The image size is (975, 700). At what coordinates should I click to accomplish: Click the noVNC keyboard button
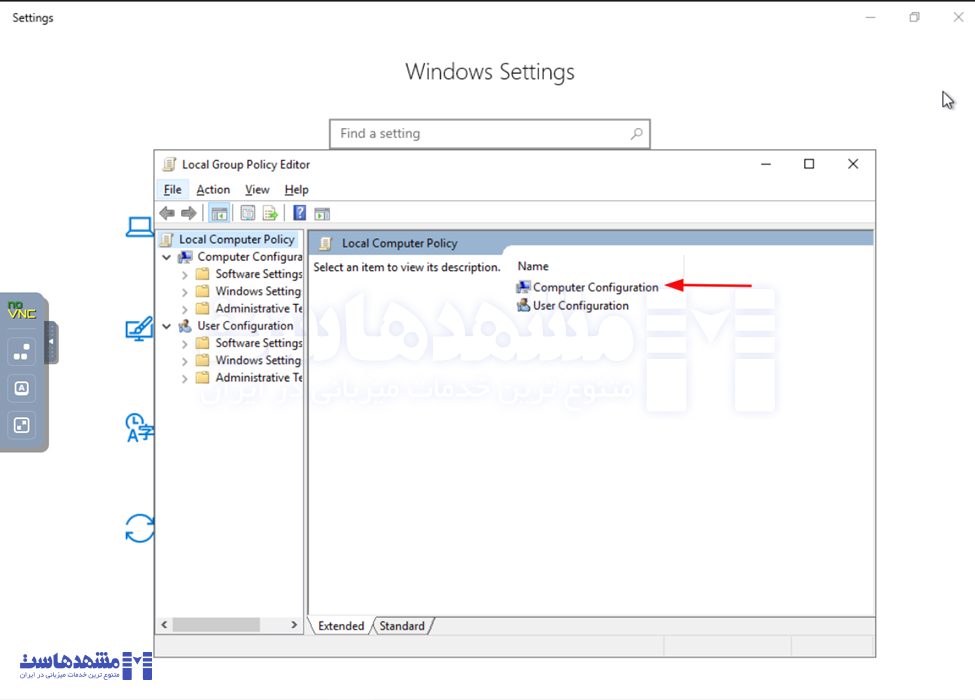pos(21,388)
